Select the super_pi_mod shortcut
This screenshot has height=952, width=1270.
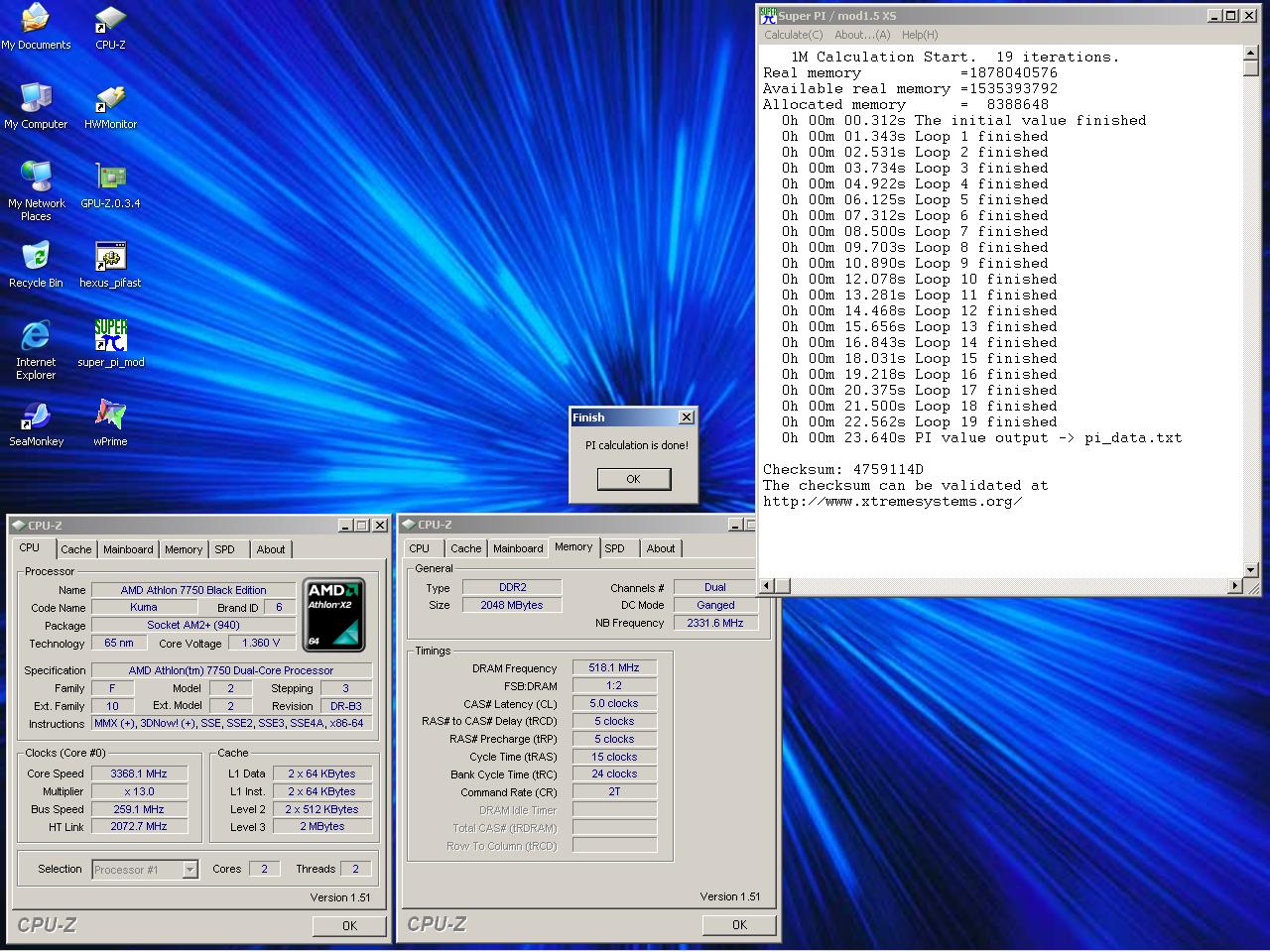coord(110,344)
